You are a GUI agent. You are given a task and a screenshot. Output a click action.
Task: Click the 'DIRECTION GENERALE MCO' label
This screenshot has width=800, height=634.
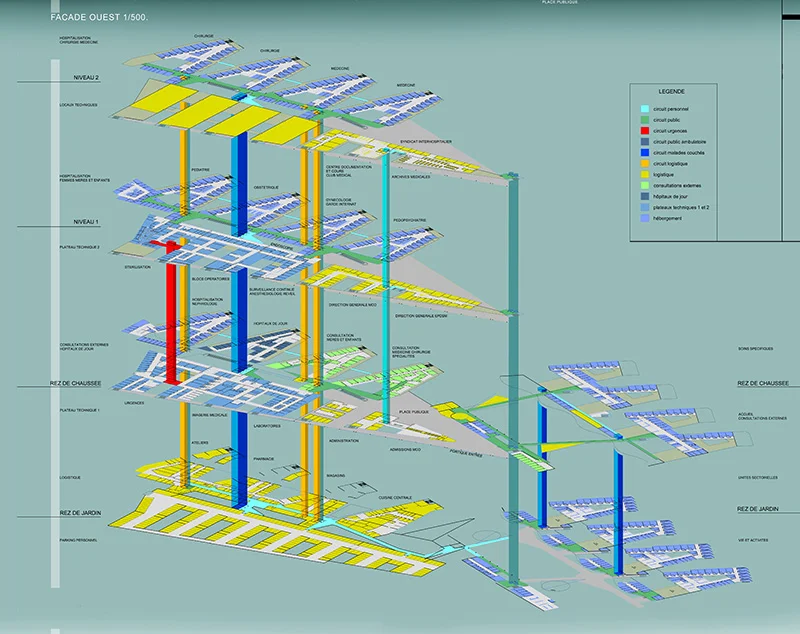[x=353, y=305]
